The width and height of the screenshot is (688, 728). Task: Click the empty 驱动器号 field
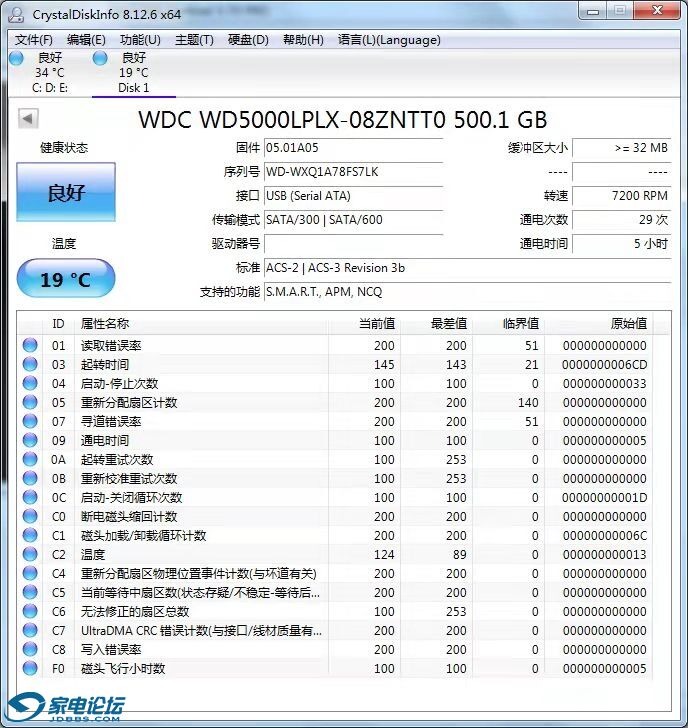click(353, 244)
